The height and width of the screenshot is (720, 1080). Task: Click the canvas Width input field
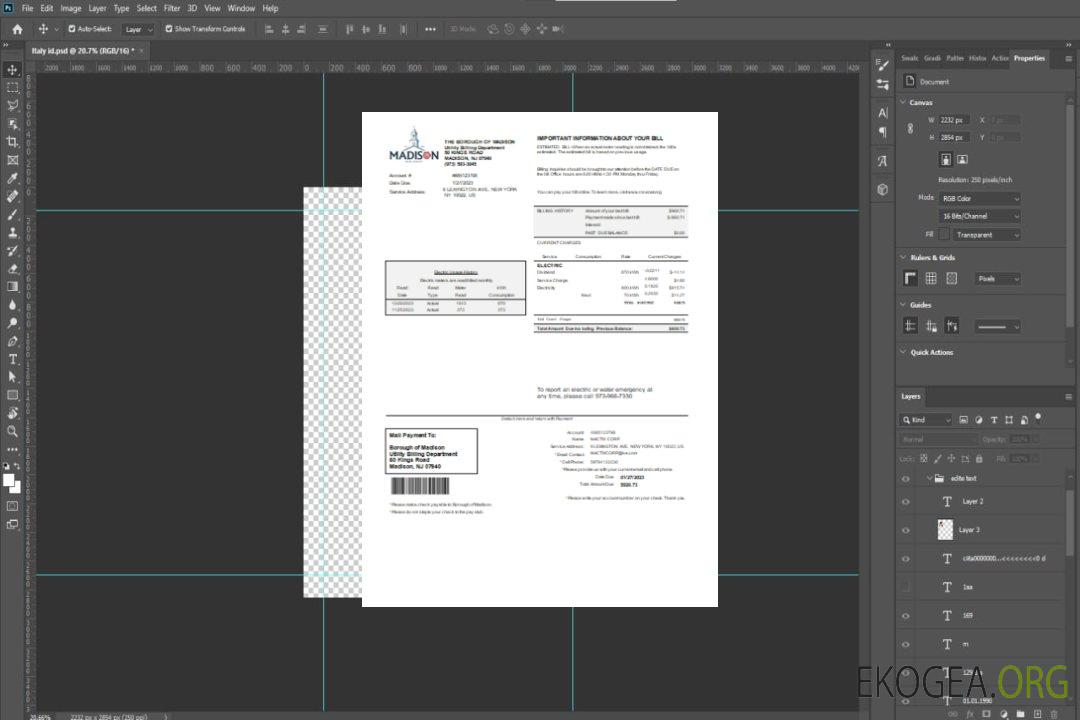[954, 120]
